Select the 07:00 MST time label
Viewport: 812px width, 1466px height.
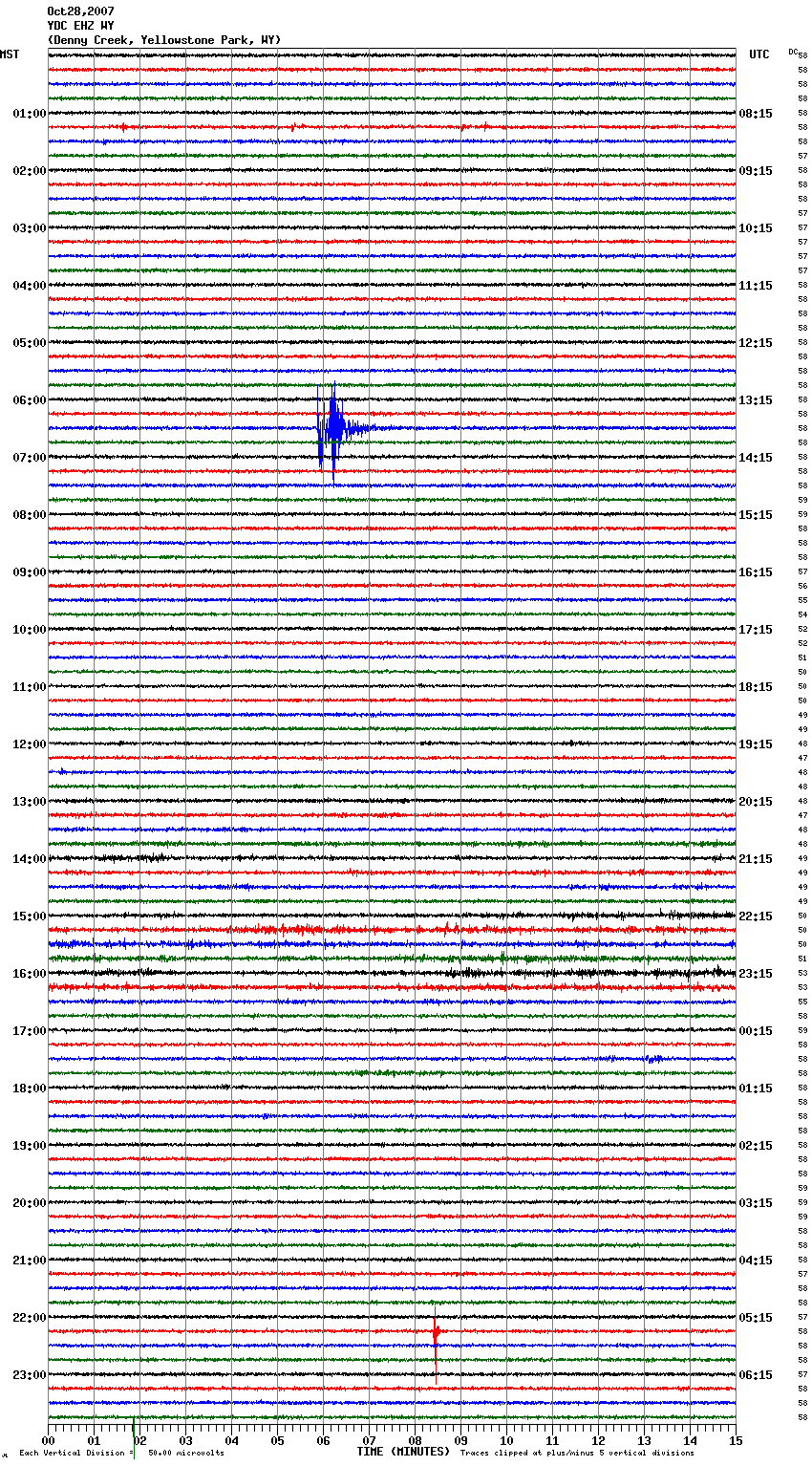pyautogui.click(x=29, y=458)
